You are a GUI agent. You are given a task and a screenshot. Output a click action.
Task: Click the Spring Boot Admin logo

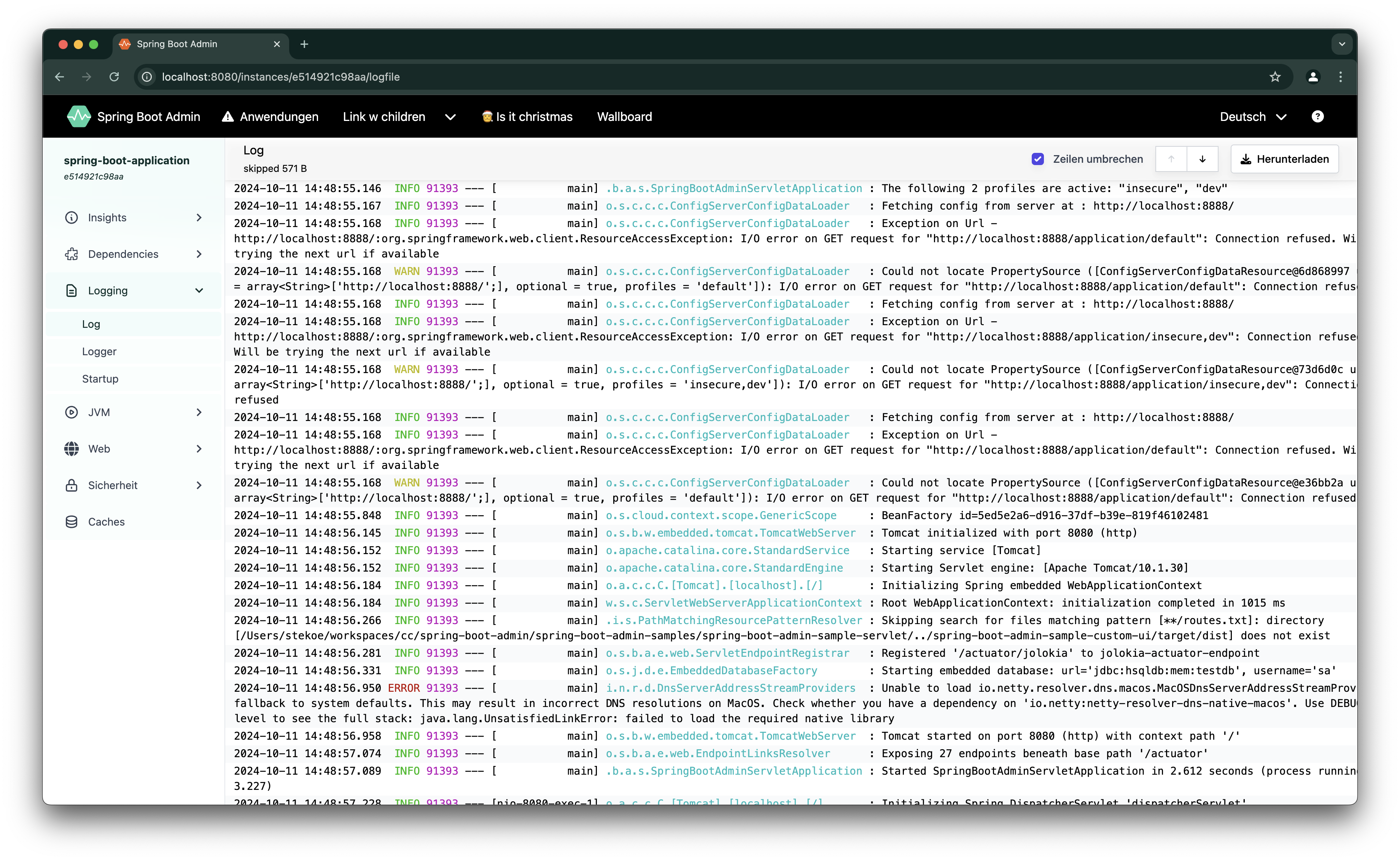point(79,116)
